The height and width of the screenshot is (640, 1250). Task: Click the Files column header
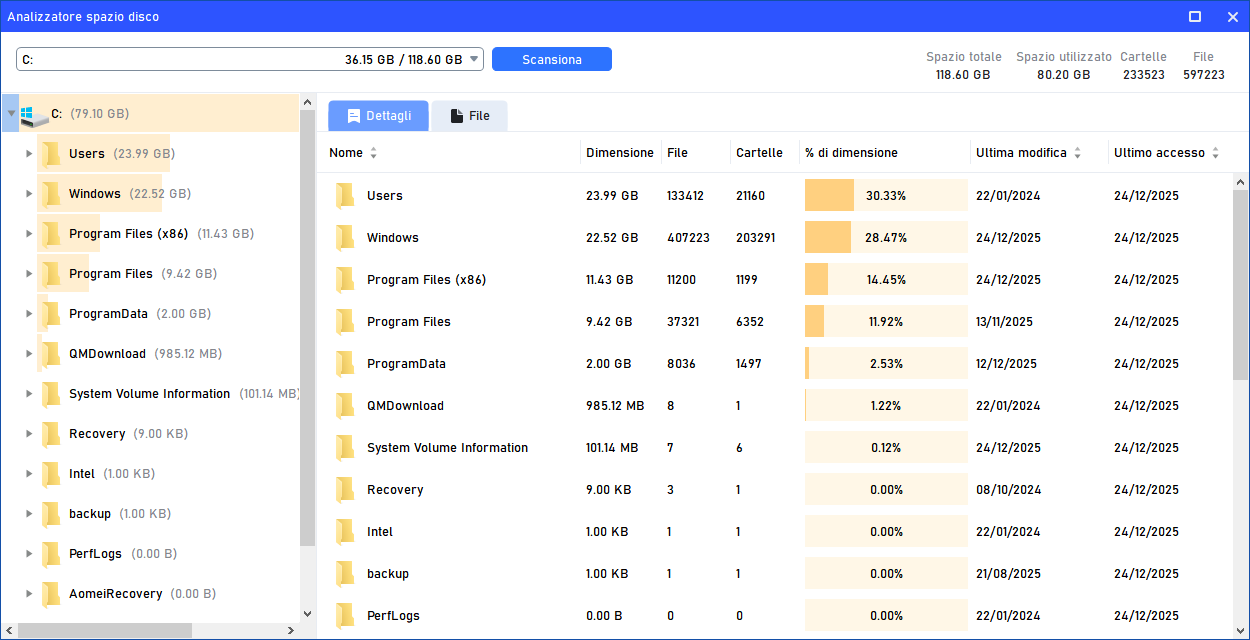click(677, 153)
